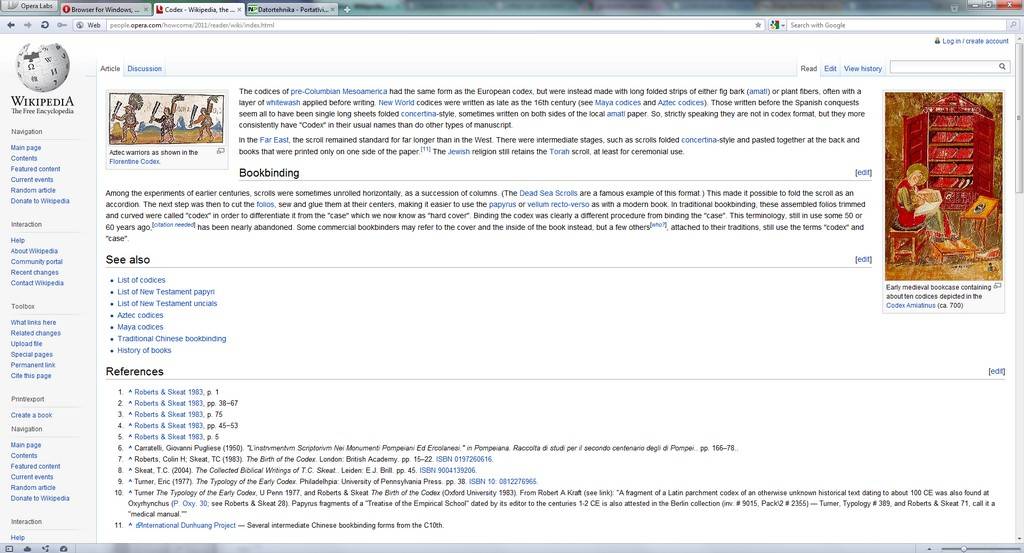Enlarge the Aztec warriors image thumbnail icon

click(220, 151)
